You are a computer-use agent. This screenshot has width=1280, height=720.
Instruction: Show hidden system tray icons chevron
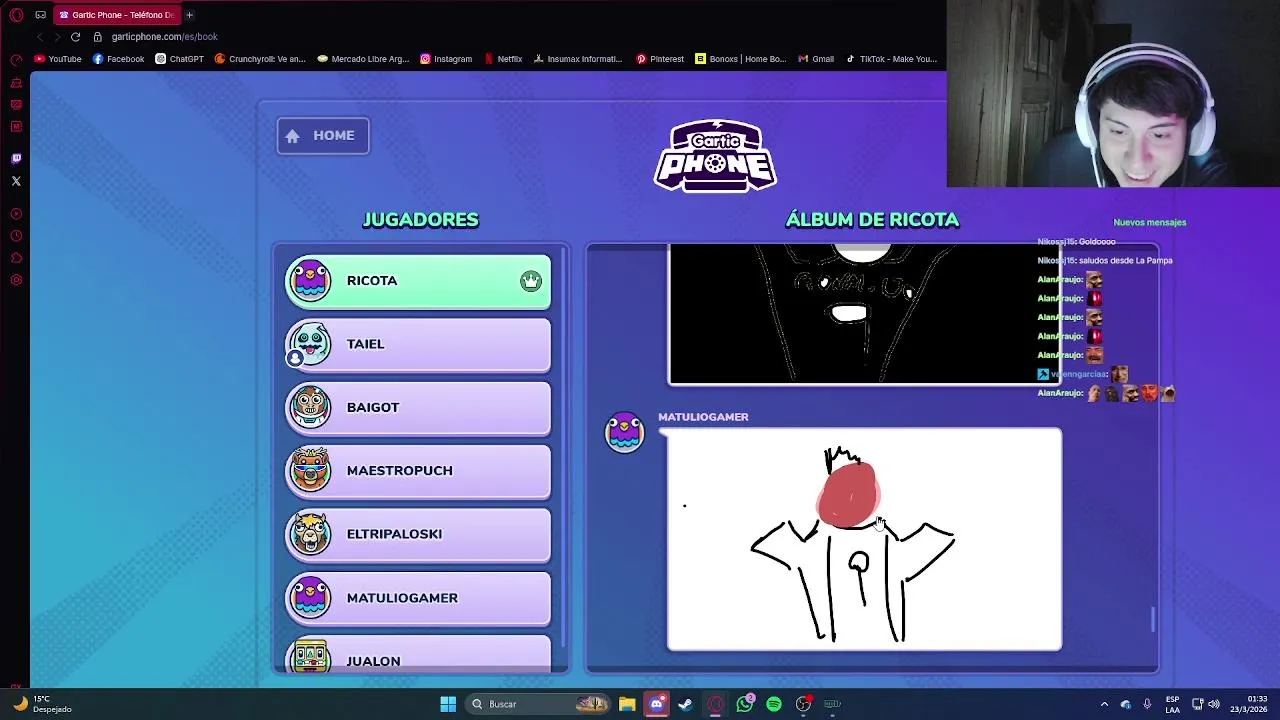1104,704
